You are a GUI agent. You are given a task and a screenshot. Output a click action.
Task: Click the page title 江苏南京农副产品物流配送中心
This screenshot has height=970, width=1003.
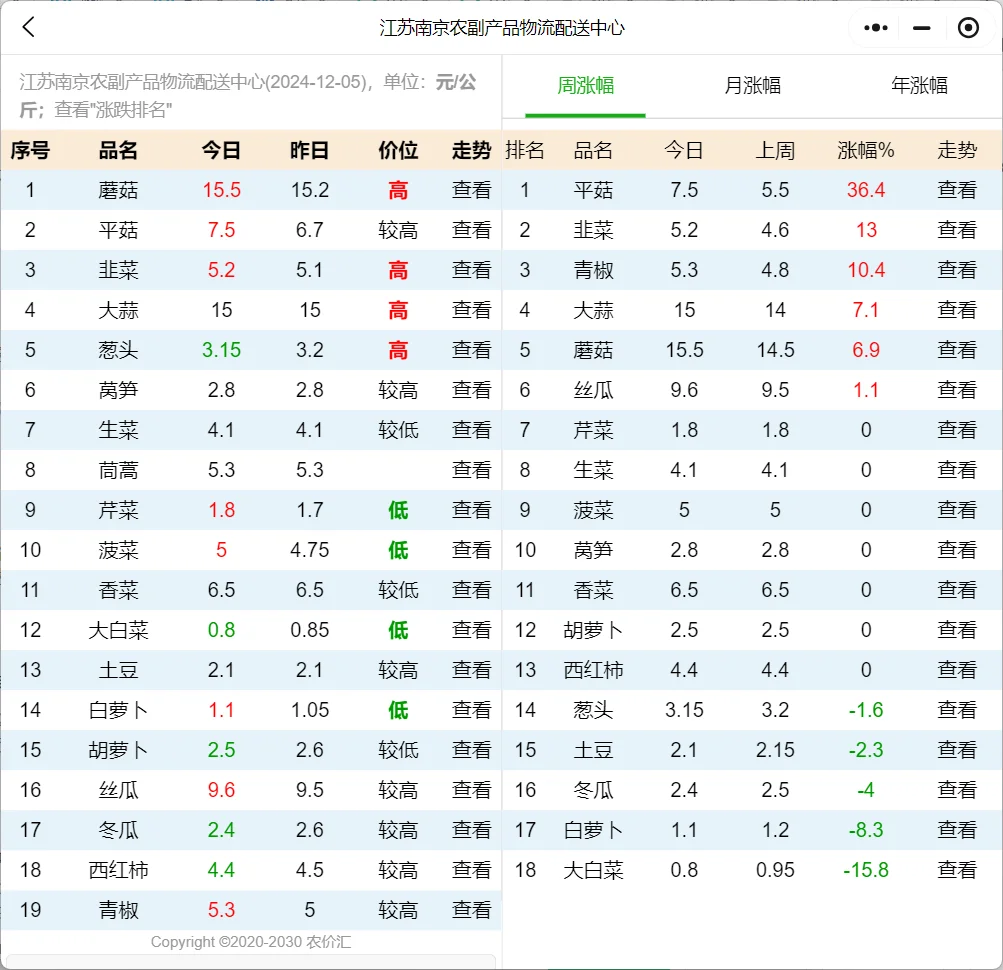click(x=502, y=28)
